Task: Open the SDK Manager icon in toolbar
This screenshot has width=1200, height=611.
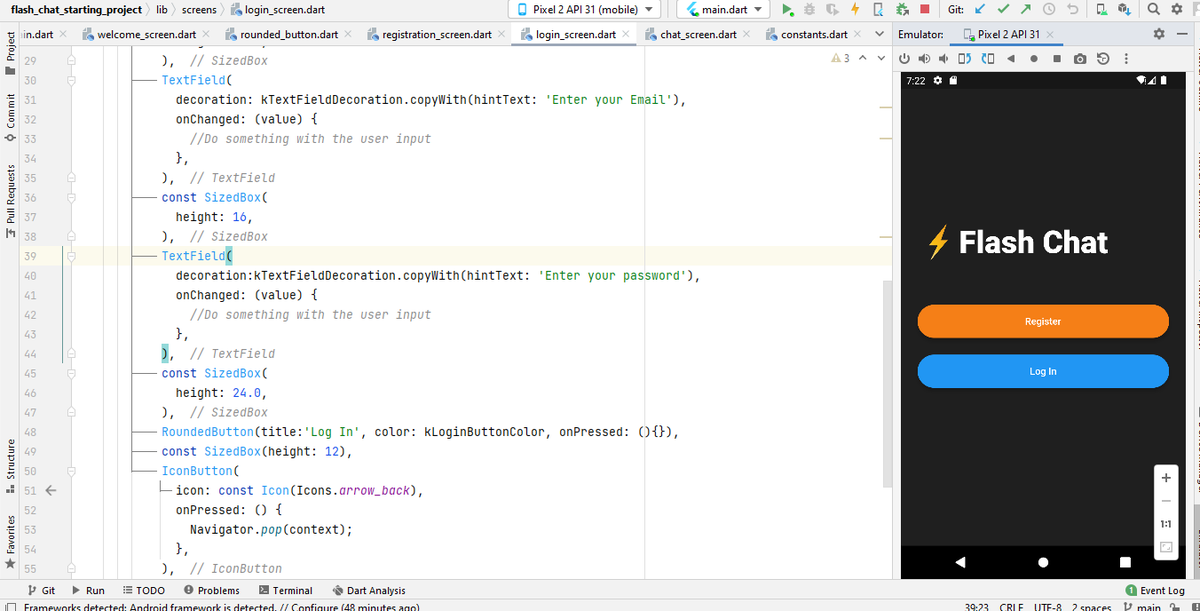Action: (x=1125, y=10)
